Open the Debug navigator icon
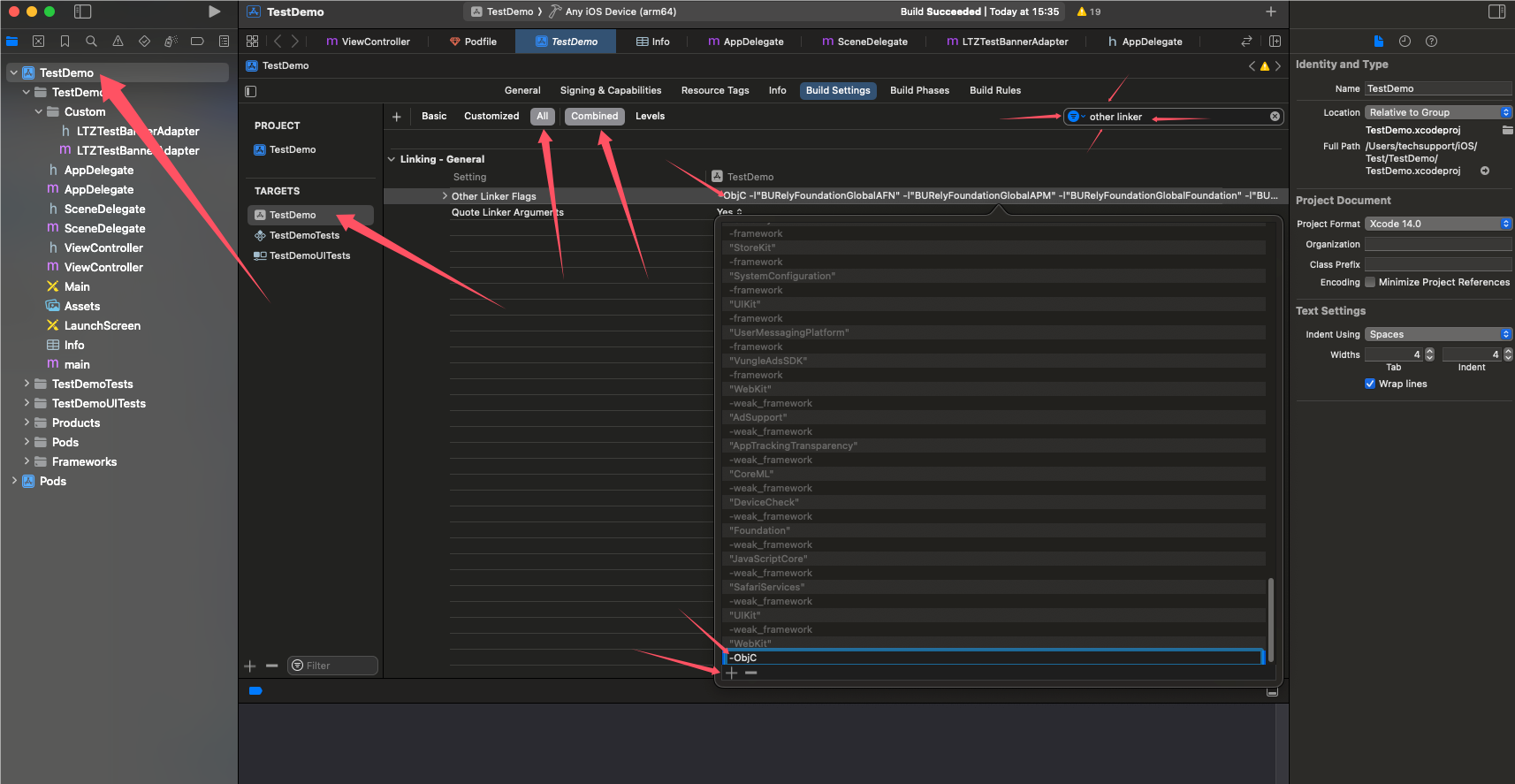This screenshot has width=1515, height=784. coord(171,41)
